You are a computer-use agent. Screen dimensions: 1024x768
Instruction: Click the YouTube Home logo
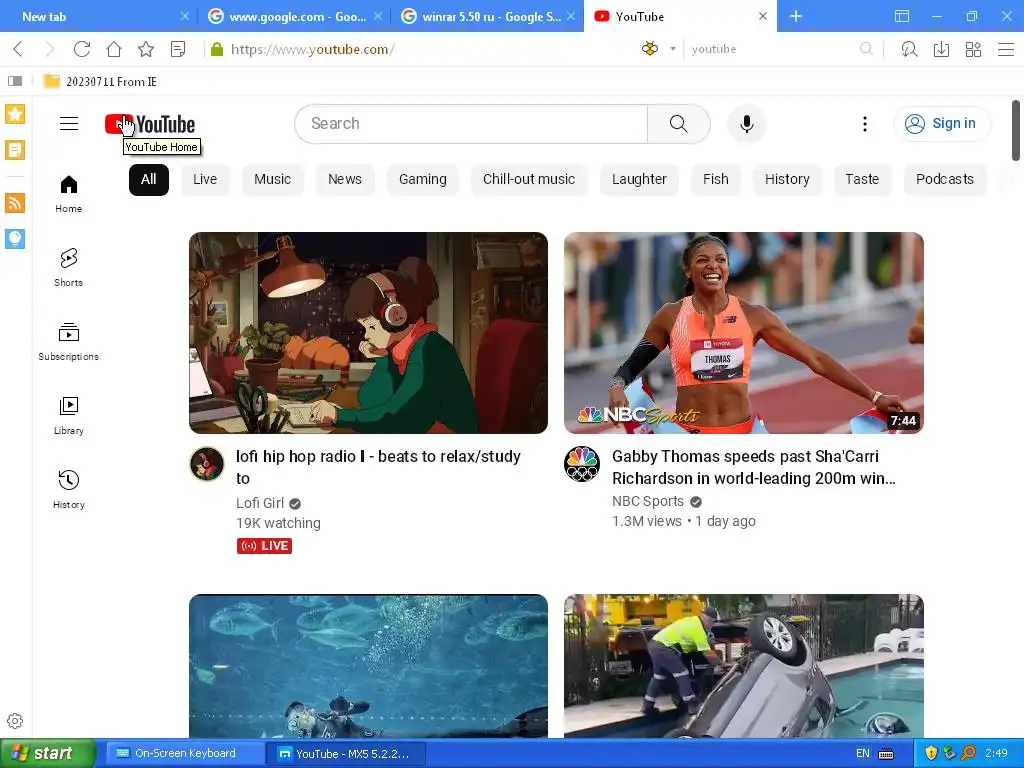point(150,124)
